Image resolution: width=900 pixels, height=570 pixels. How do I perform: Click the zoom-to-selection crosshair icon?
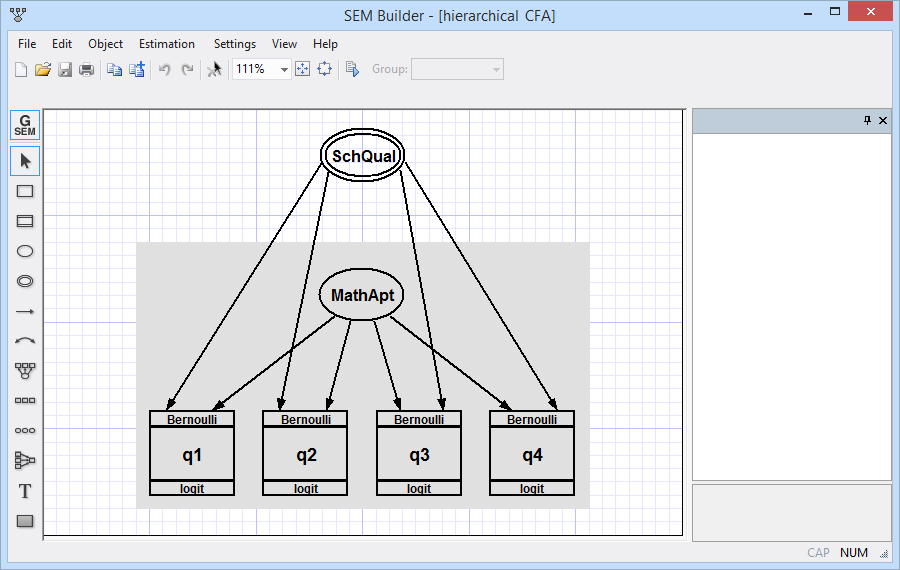[x=324, y=69]
